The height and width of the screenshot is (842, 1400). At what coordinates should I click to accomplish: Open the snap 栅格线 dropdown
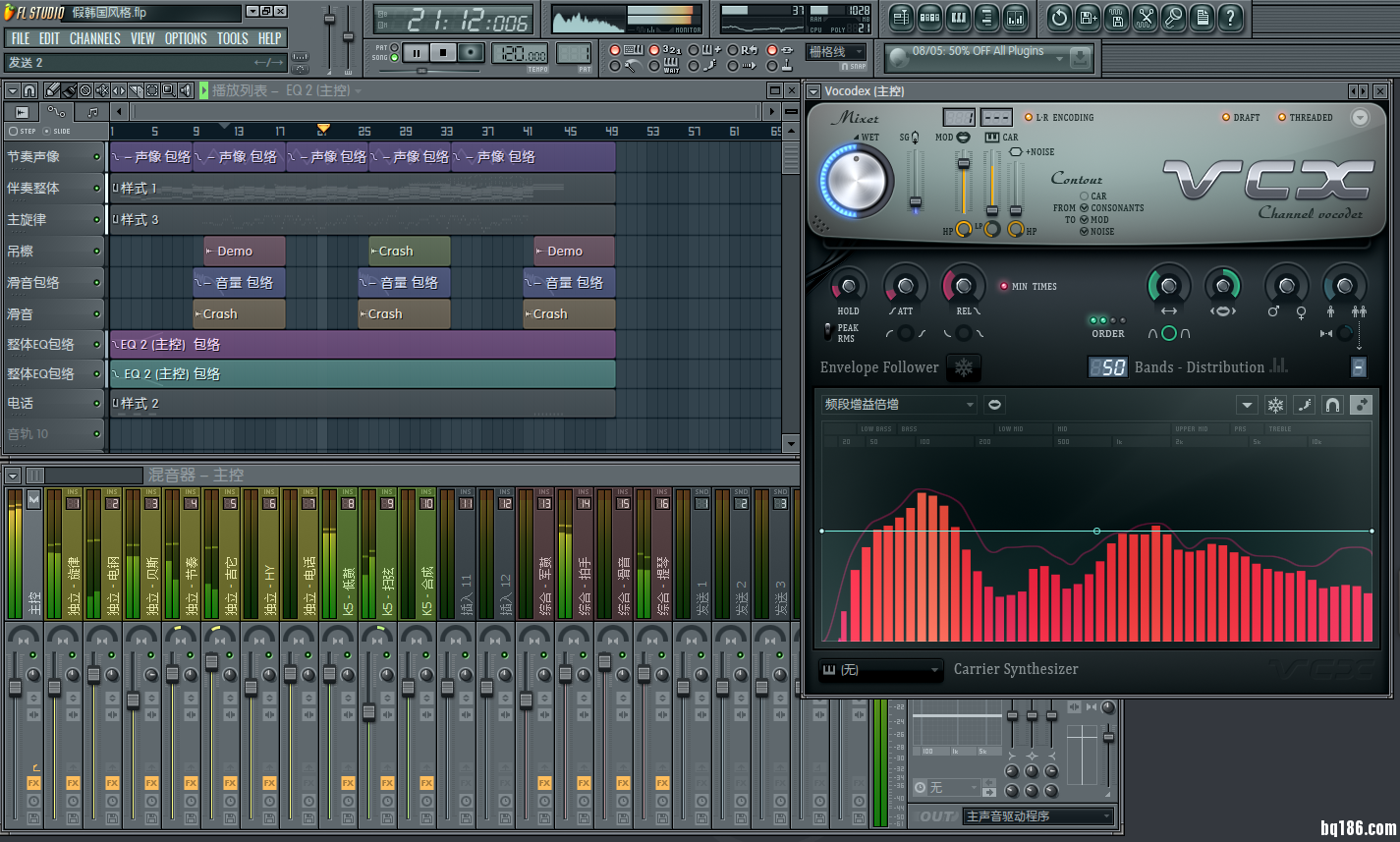(x=836, y=52)
